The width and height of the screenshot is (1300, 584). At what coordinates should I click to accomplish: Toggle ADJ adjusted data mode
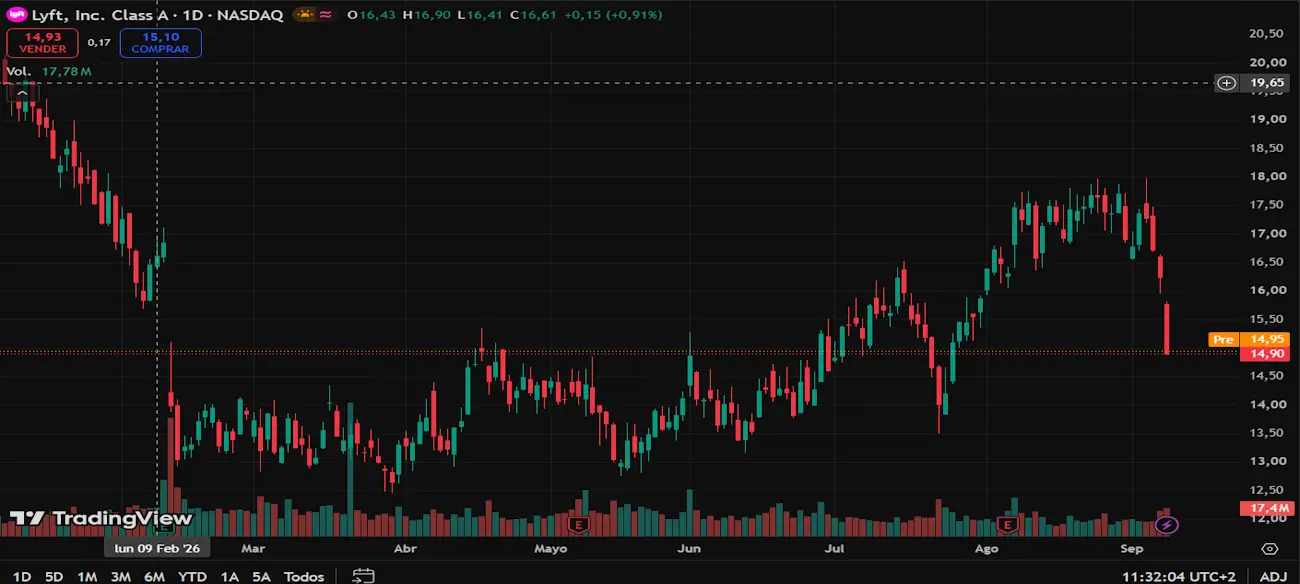[1273, 576]
